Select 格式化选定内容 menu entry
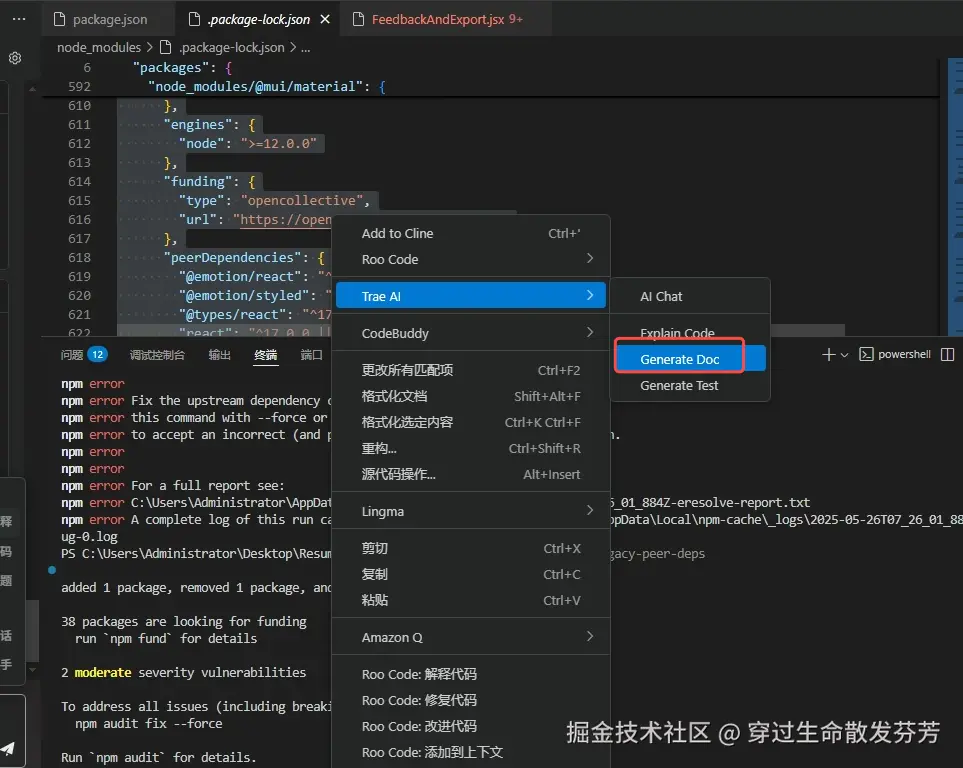Viewport: 963px width, 768px height. coord(470,422)
